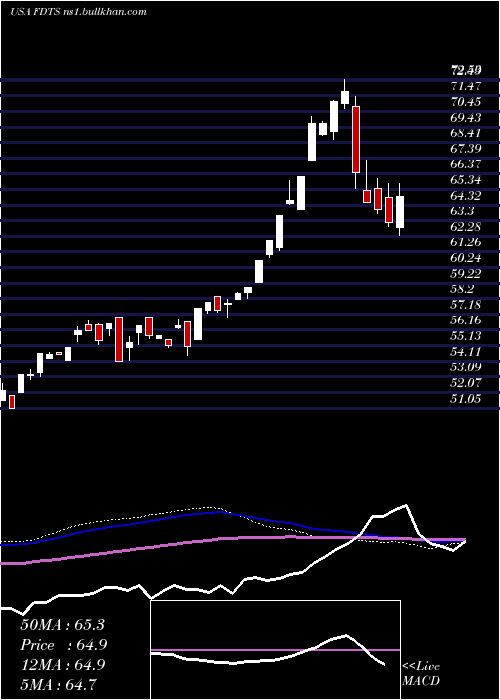Click the 50MA : 65.3 readout
The height and width of the screenshot is (700, 500).
62,625
